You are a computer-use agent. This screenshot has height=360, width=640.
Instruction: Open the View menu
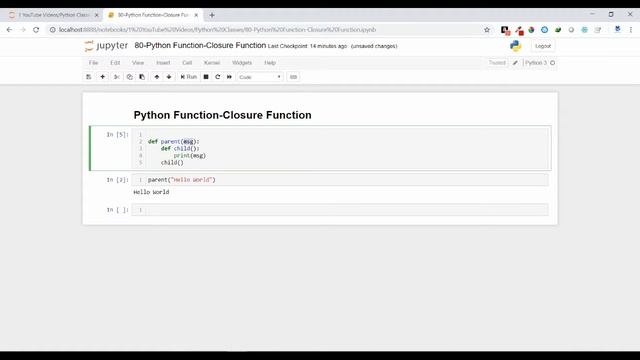[x=138, y=63]
